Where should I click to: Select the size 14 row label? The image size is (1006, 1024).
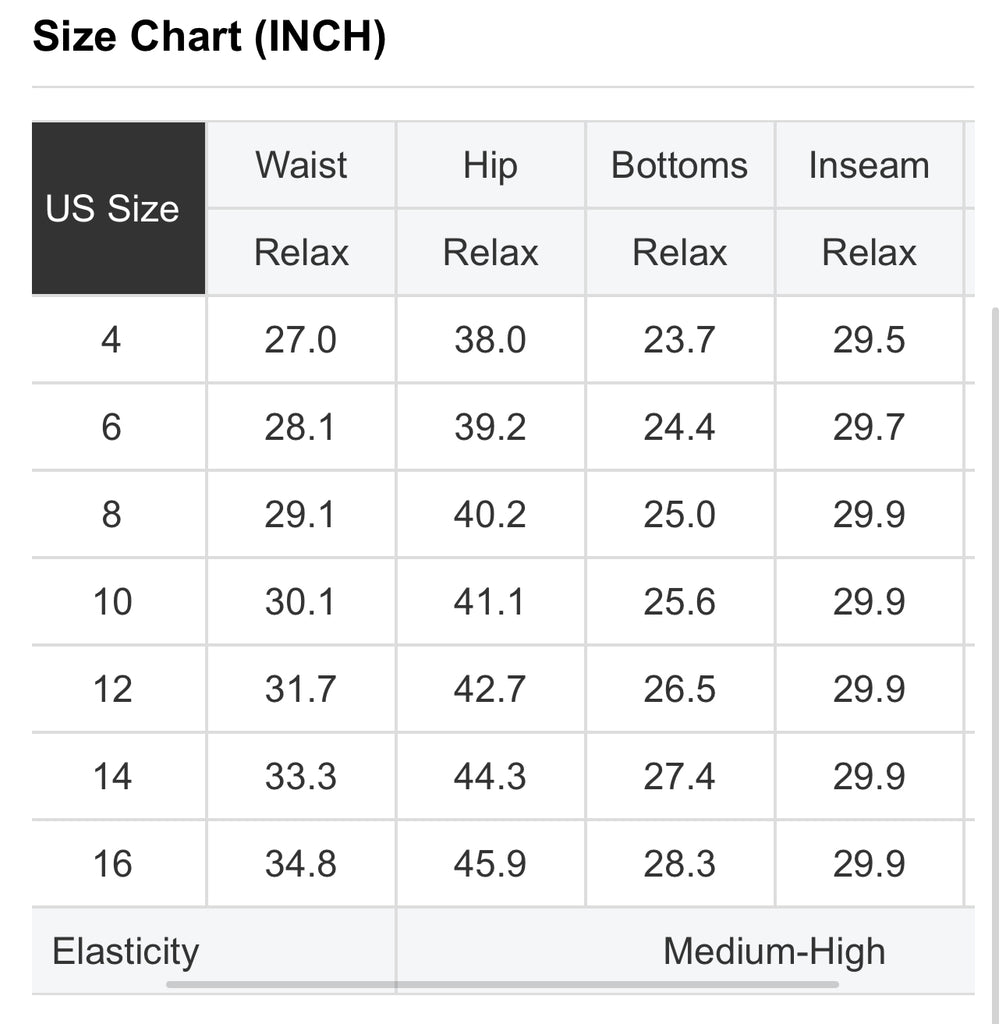tap(112, 776)
